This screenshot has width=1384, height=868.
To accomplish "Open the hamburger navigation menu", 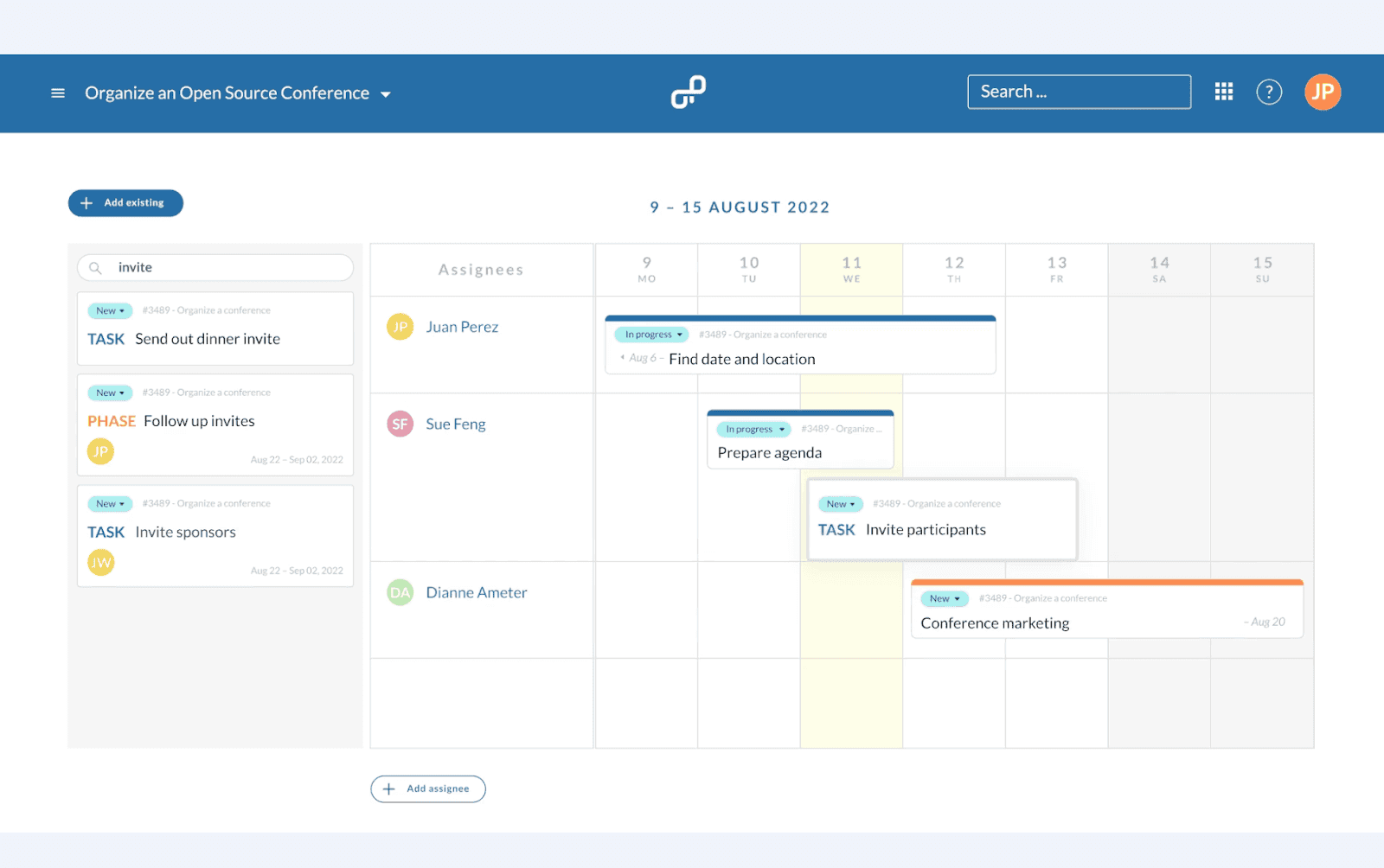I will tap(57, 93).
